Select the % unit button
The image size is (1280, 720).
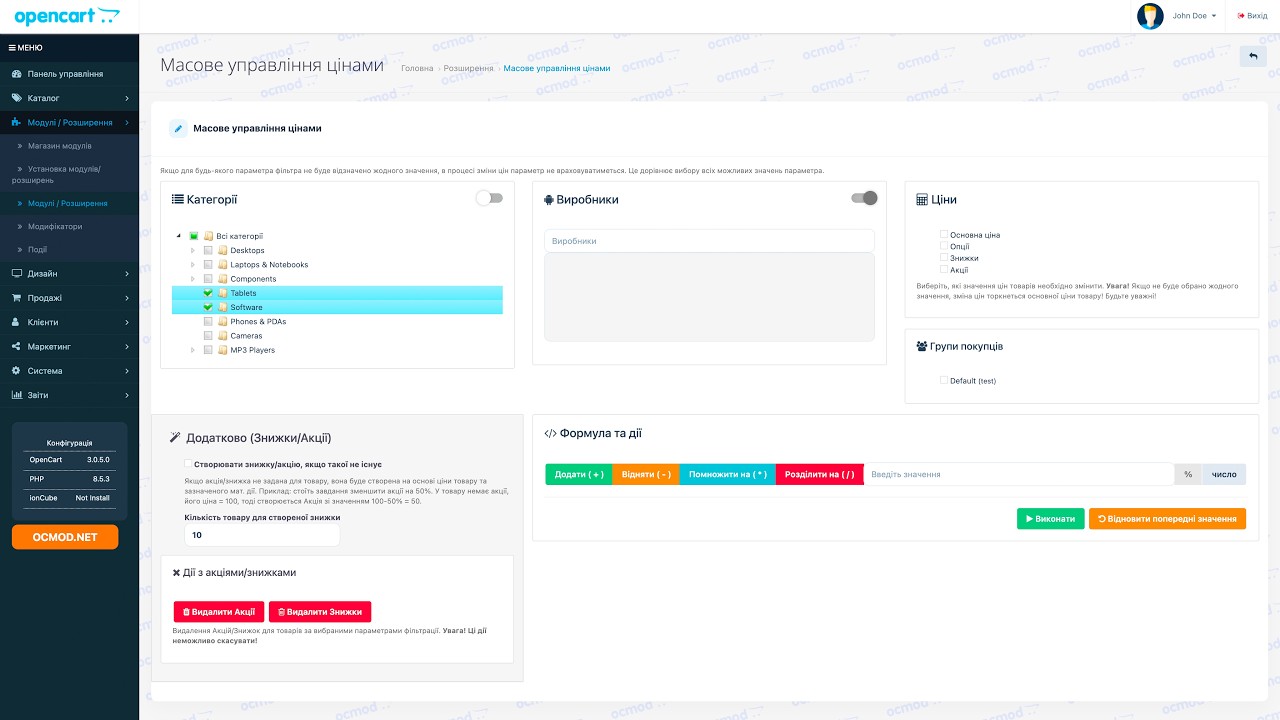click(x=1188, y=474)
